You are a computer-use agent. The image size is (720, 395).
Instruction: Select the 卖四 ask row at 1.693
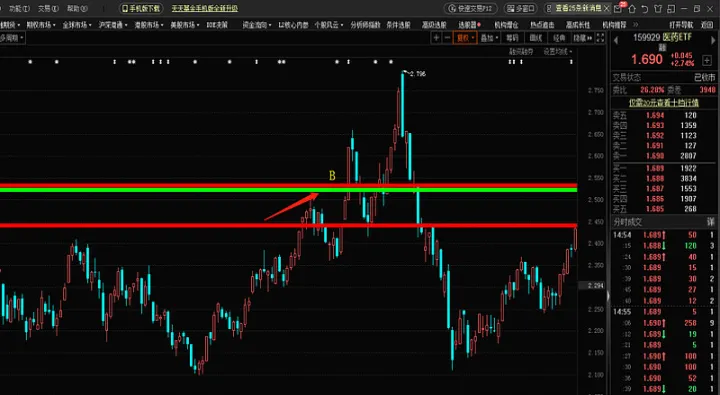tap(664, 125)
